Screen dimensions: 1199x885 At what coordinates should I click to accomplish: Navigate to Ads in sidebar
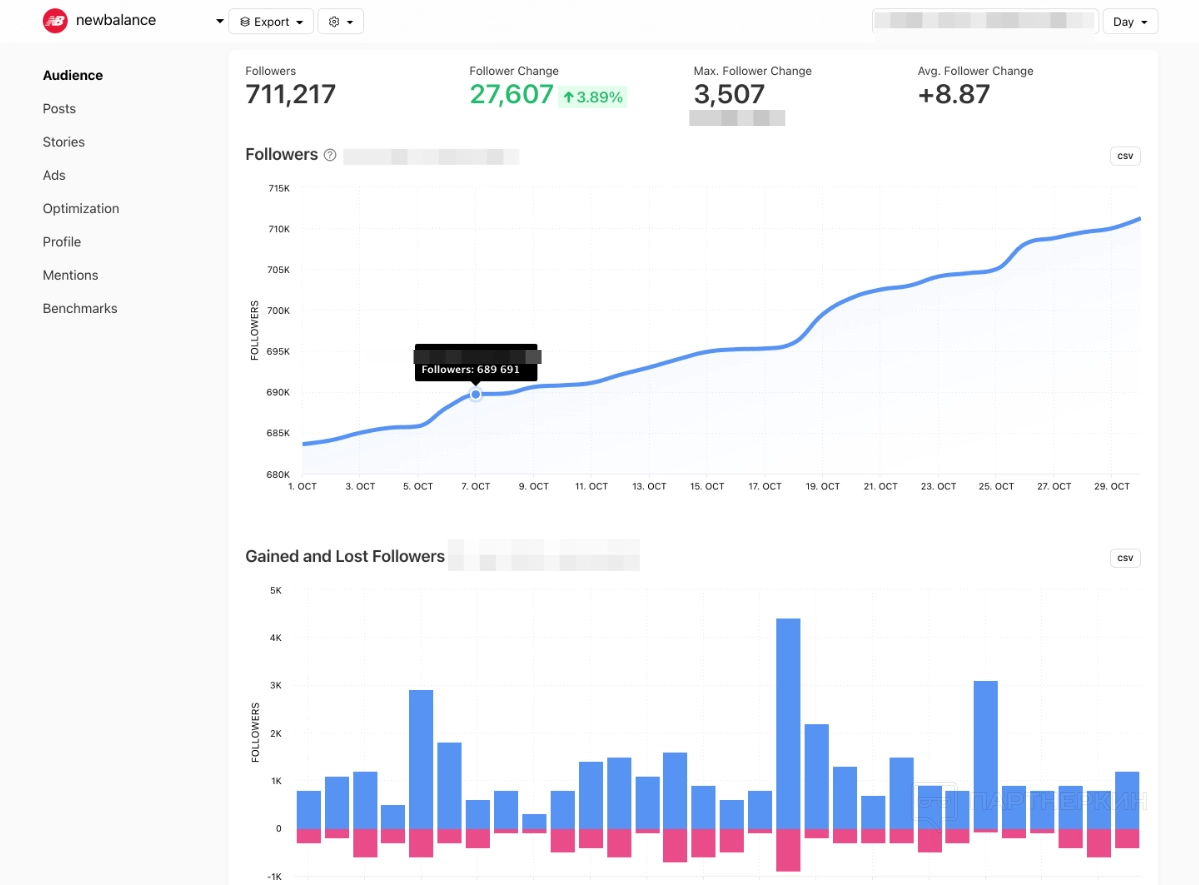click(x=54, y=175)
